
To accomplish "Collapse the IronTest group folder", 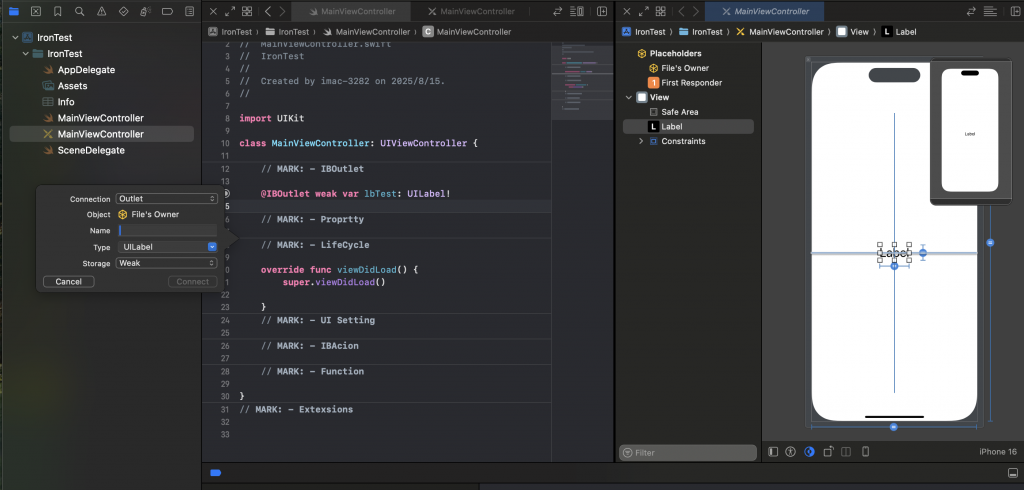I will coord(25,54).
